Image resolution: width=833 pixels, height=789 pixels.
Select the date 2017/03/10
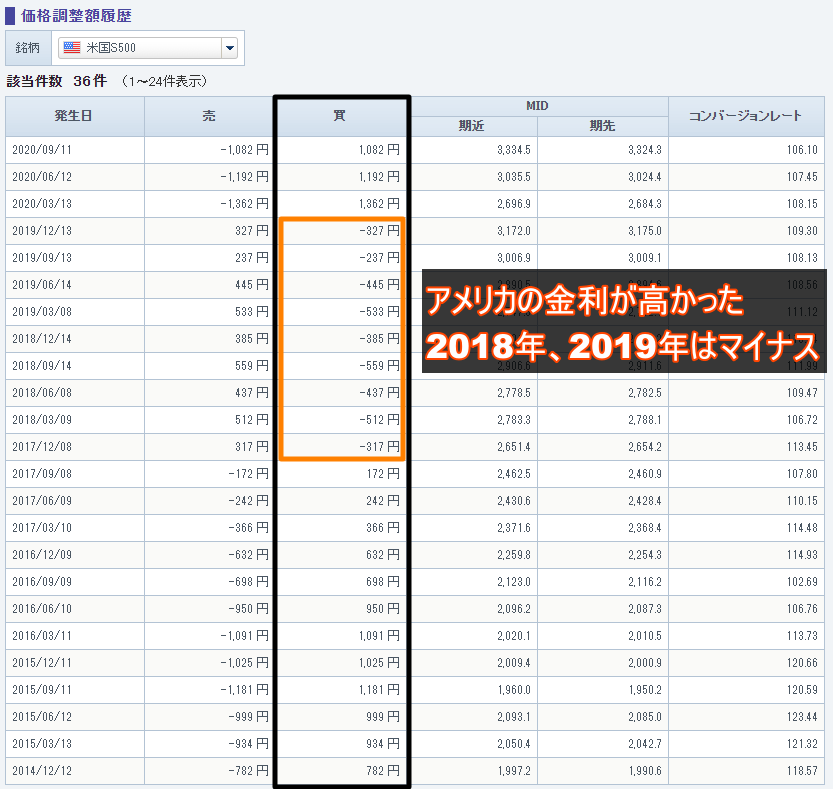(42, 528)
